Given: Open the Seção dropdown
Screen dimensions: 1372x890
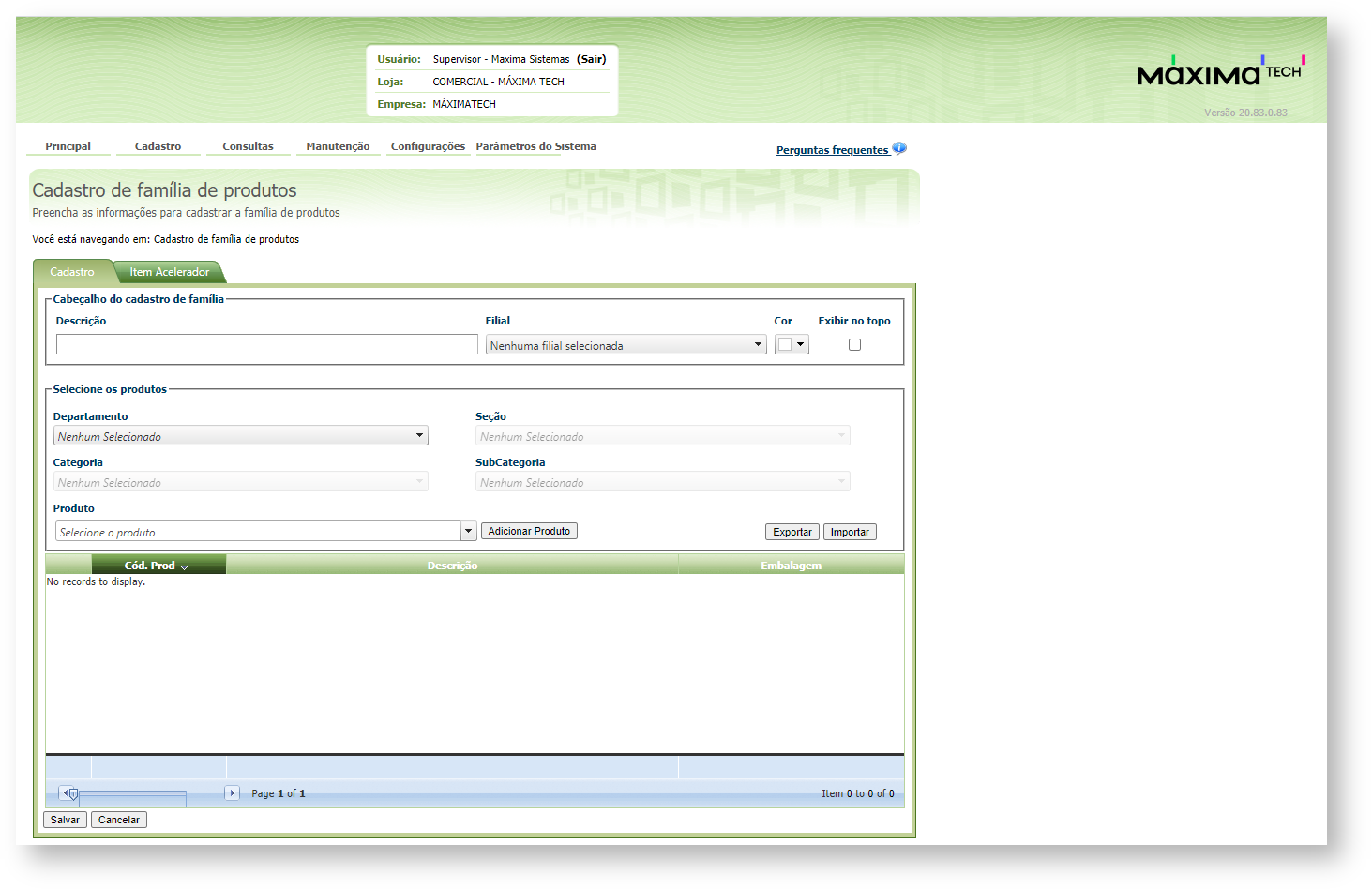Looking at the screenshot, I should pos(663,436).
